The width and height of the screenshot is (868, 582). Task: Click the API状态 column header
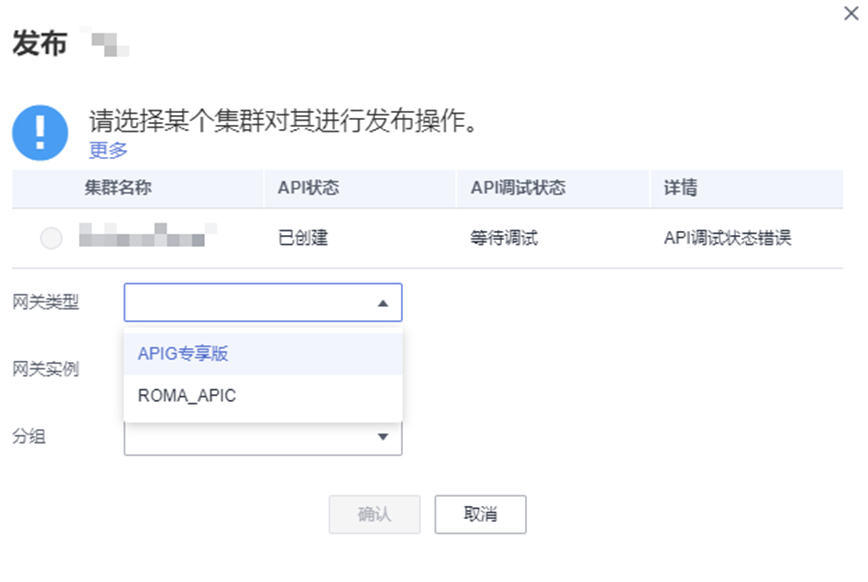tap(308, 188)
